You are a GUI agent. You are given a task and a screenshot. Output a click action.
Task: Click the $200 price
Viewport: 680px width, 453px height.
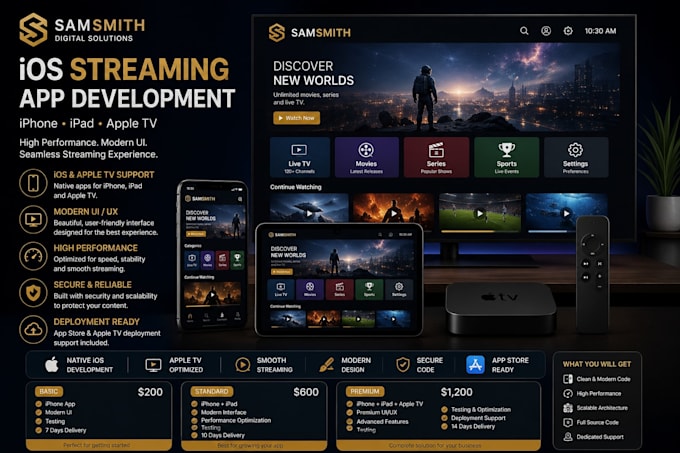(x=150, y=392)
